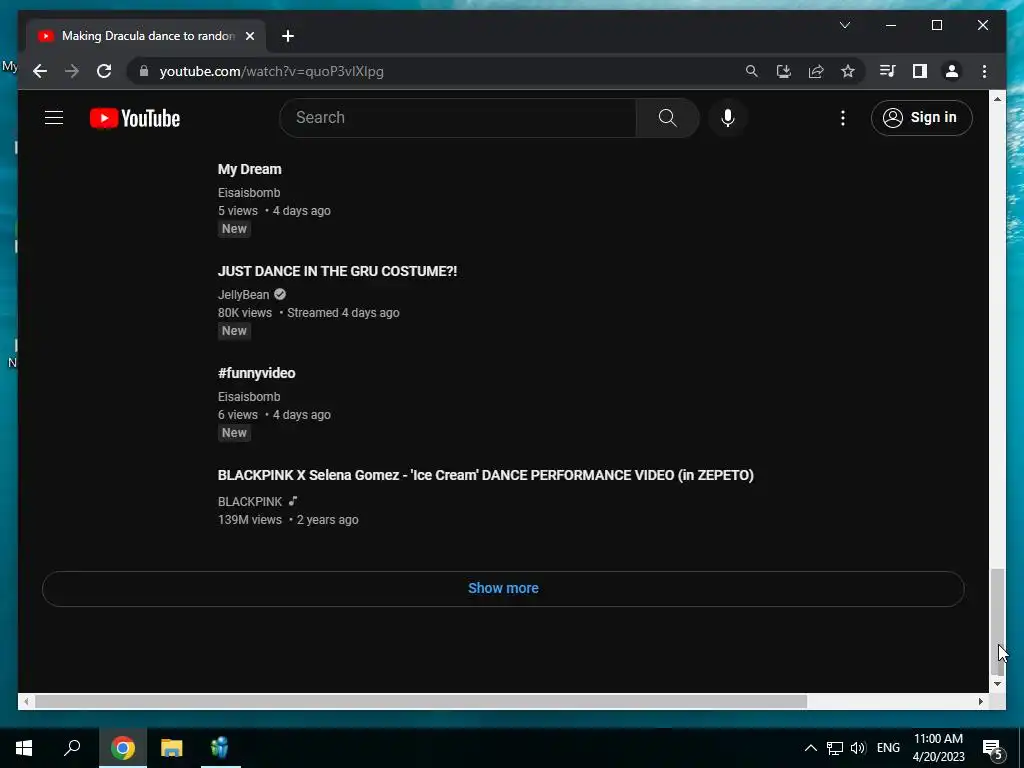Toggle Chrome side panel
This screenshot has width=1024, height=768.
tap(920, 71)
